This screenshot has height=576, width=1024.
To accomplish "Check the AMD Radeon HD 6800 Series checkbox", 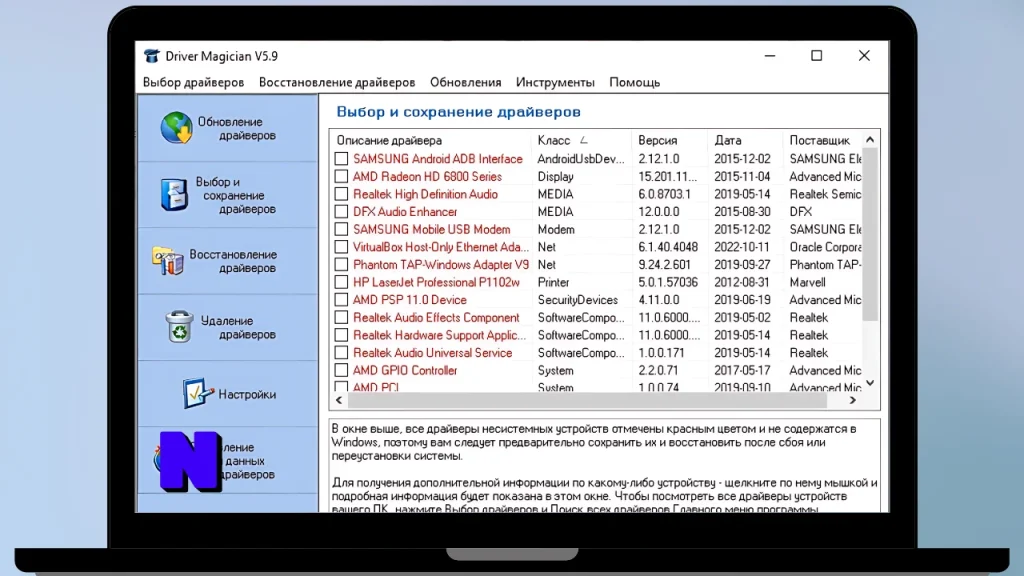I will (x=341, y=176).
